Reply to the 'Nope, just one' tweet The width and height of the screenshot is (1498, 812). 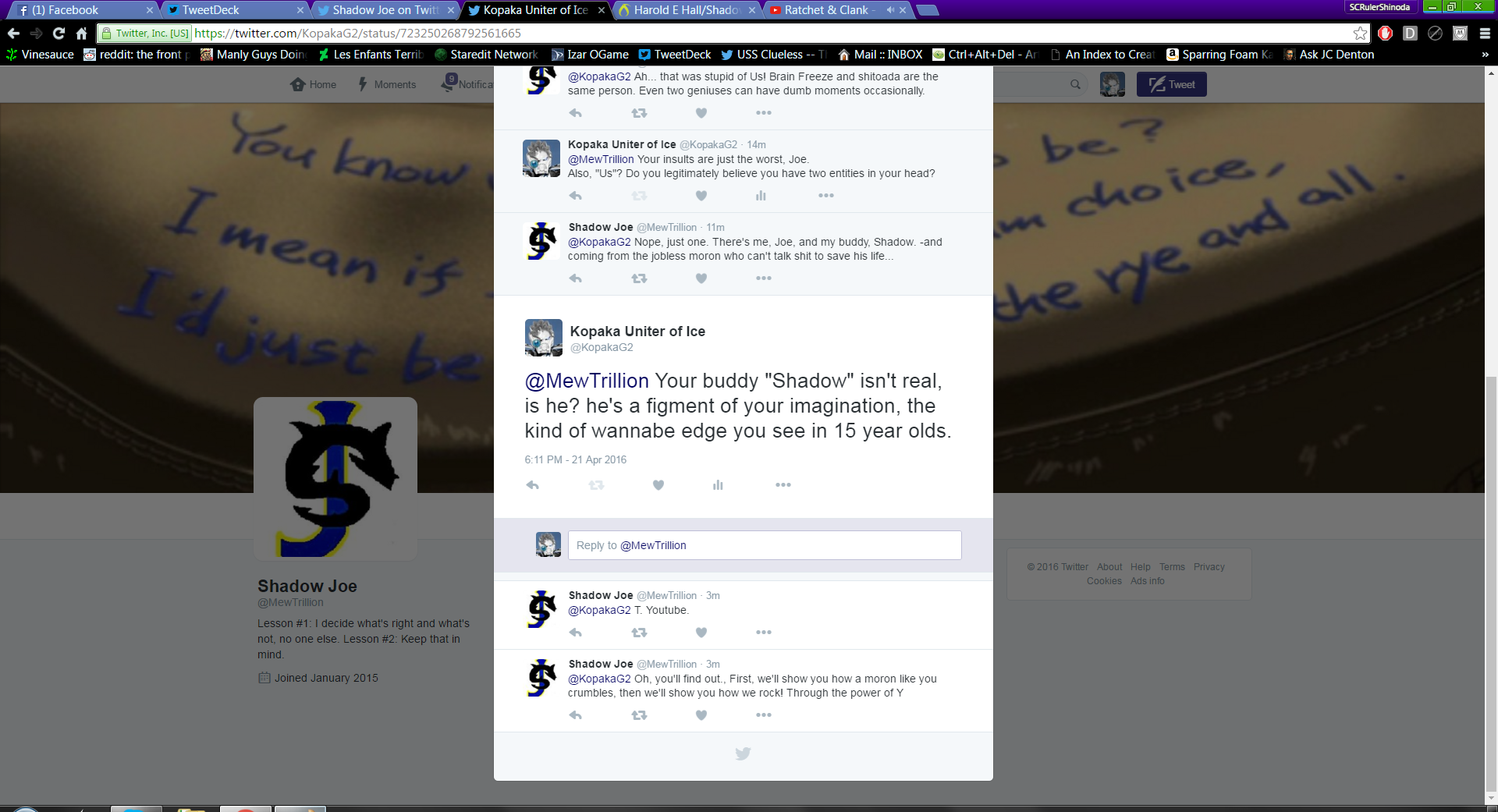pyautogui.click(x=576, y=278)
